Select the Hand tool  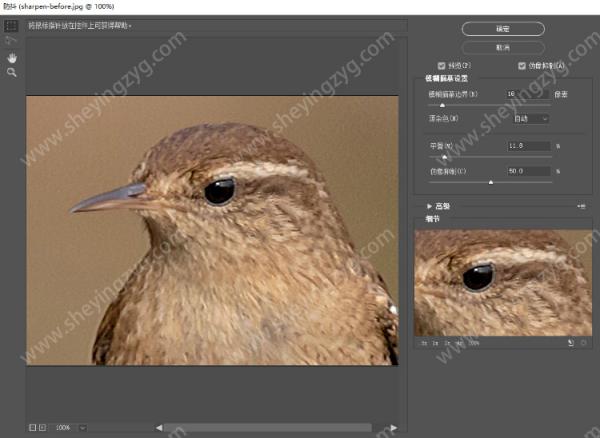click(12, 58)
